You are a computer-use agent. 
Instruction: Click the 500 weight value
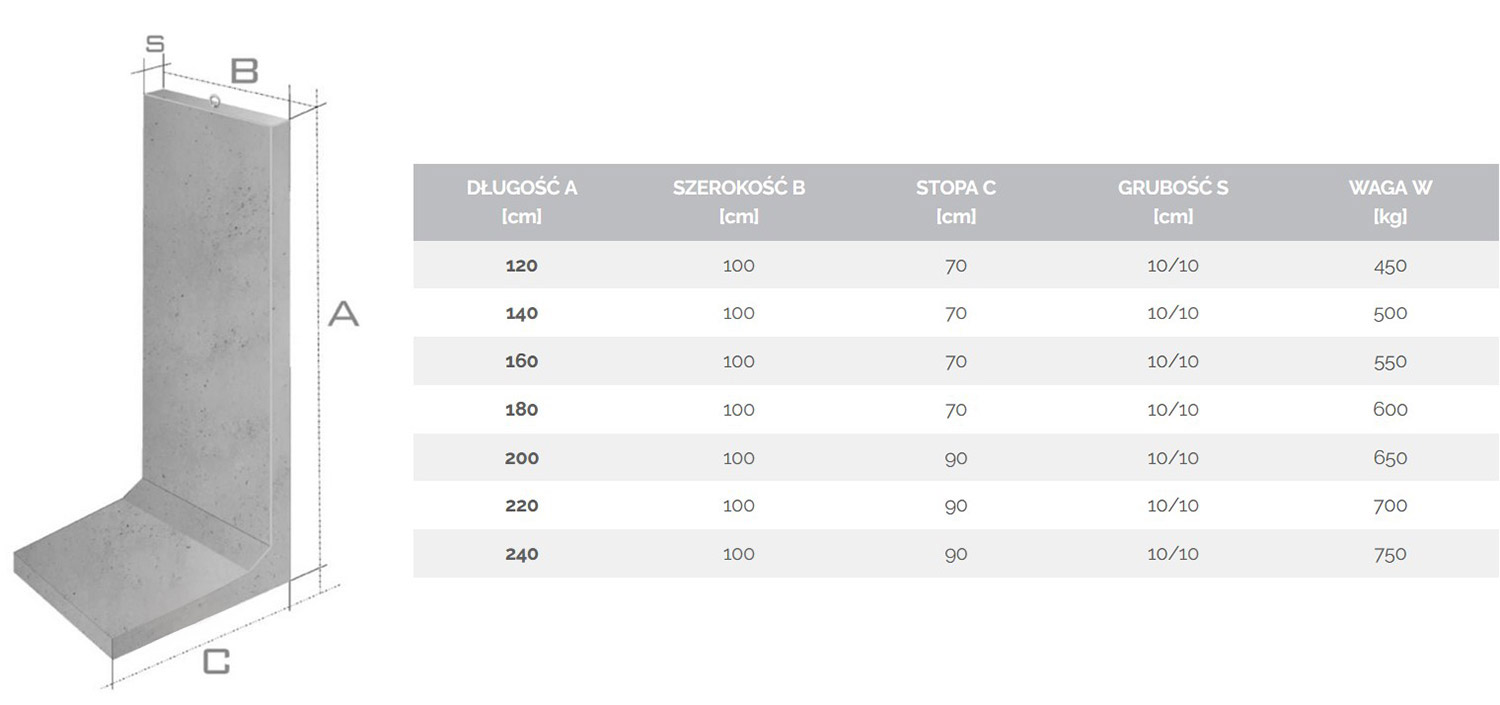coord(1390,314)
